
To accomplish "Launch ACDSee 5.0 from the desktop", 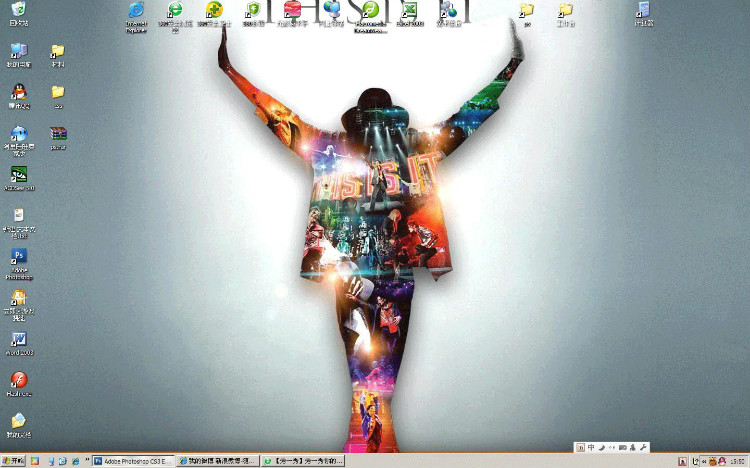I will [x=19, y=178].
